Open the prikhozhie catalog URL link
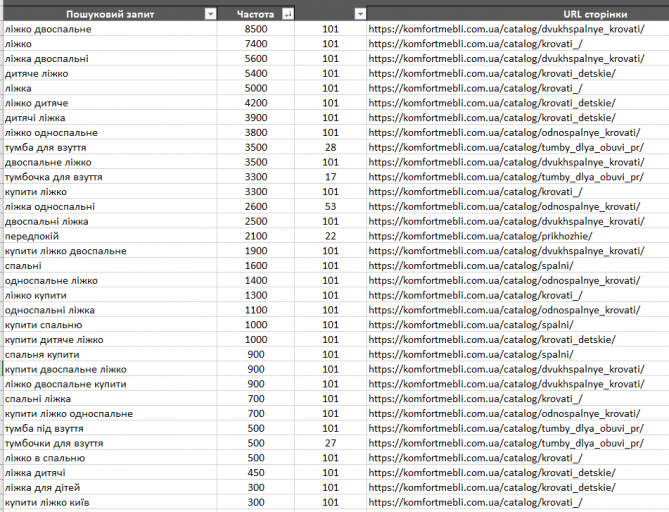 pos(480,236)
